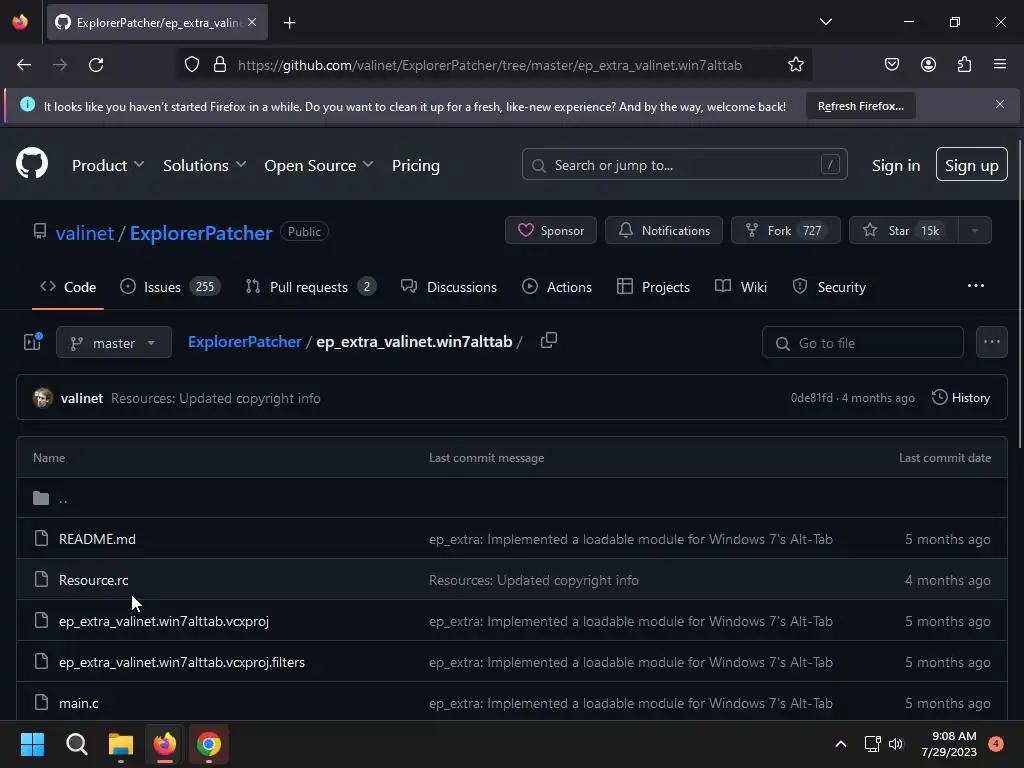
Task: Copy path icon next to breadcrumb
Action: [549, 340]
